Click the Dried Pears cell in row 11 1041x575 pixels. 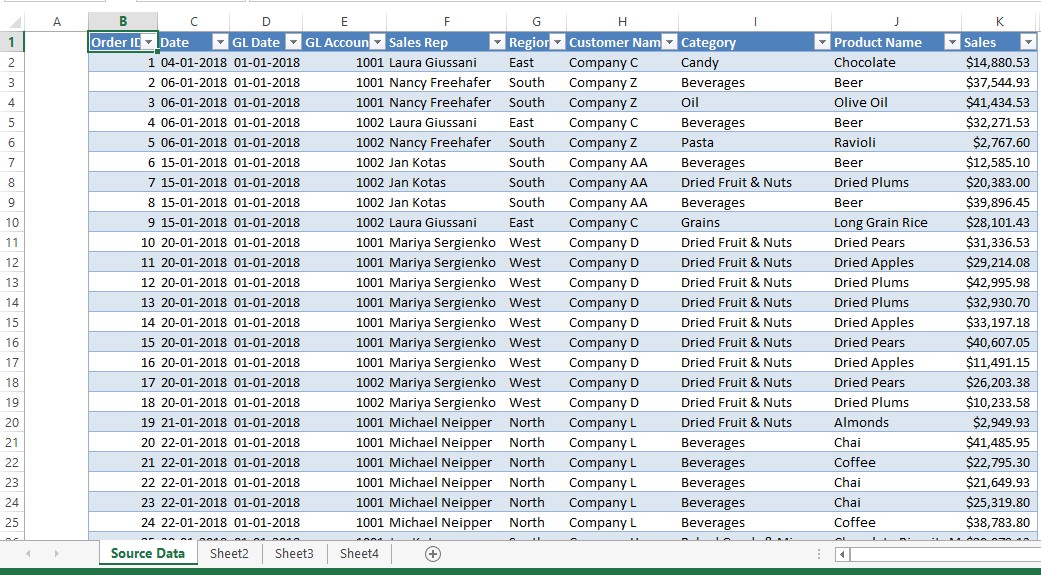coord(896,242)
